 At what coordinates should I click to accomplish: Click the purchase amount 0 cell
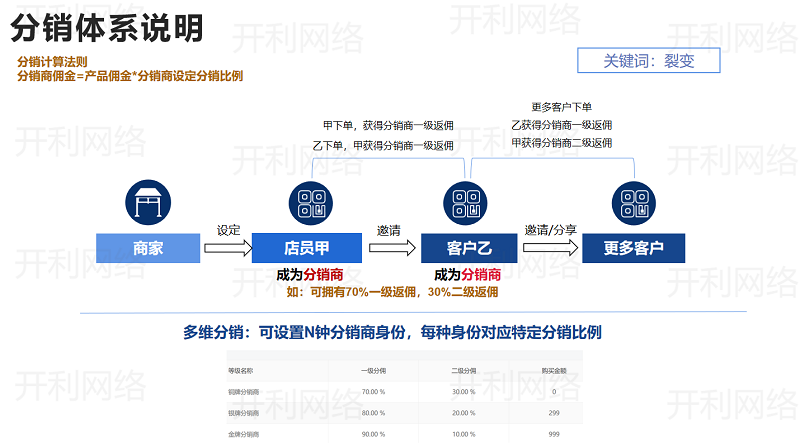click(554, 392)
